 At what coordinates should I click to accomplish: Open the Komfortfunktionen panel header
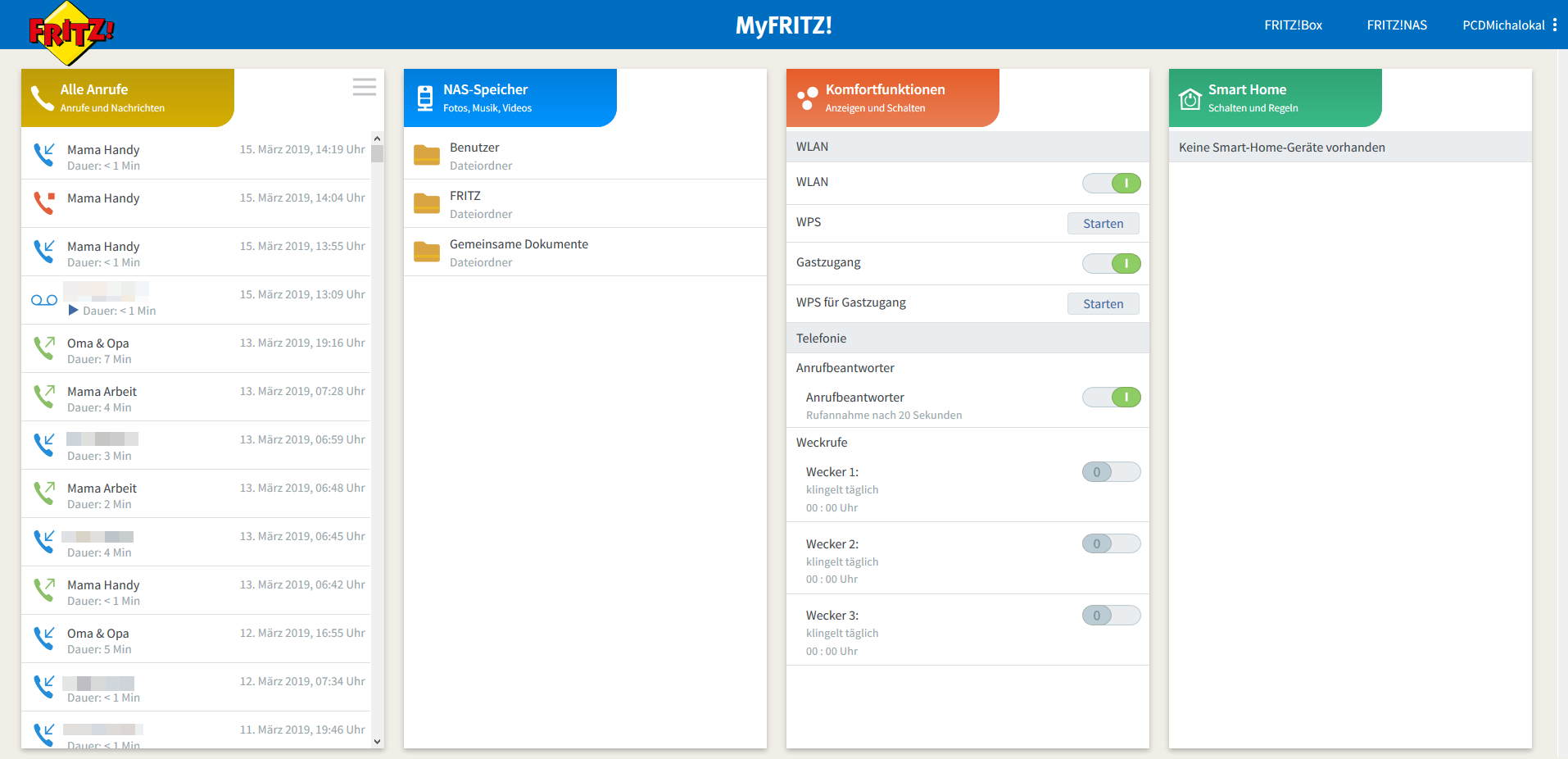tap(893, 98)
